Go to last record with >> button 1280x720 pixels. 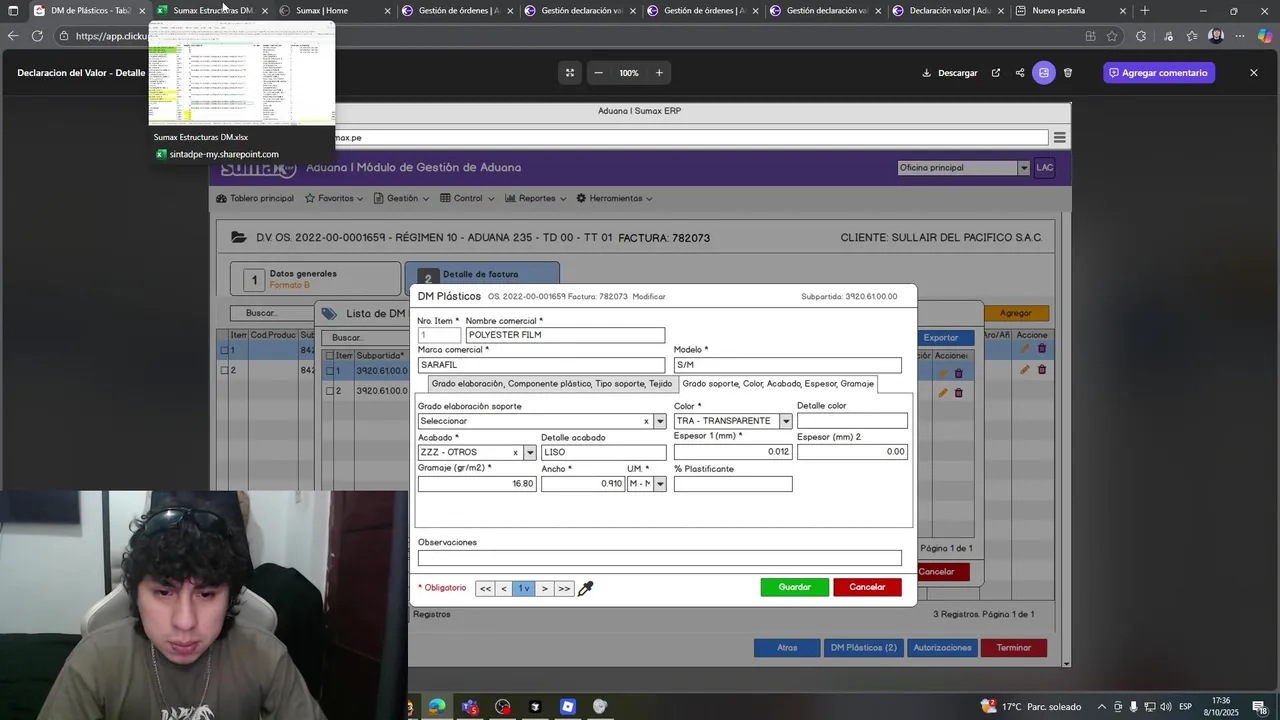click(564, 588)
